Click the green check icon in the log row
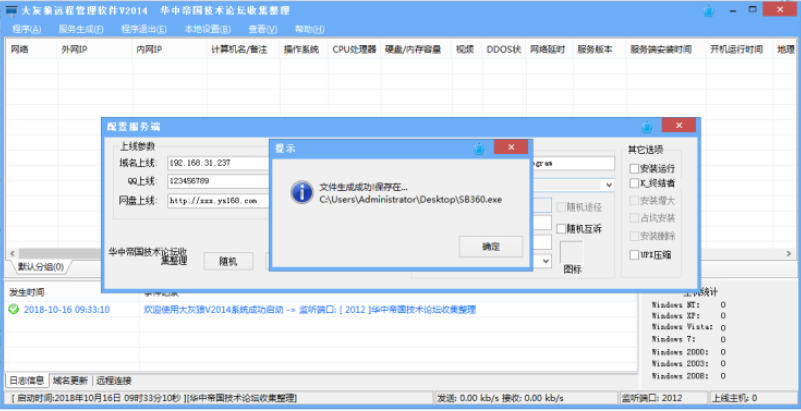 click(x=14, y=309)
